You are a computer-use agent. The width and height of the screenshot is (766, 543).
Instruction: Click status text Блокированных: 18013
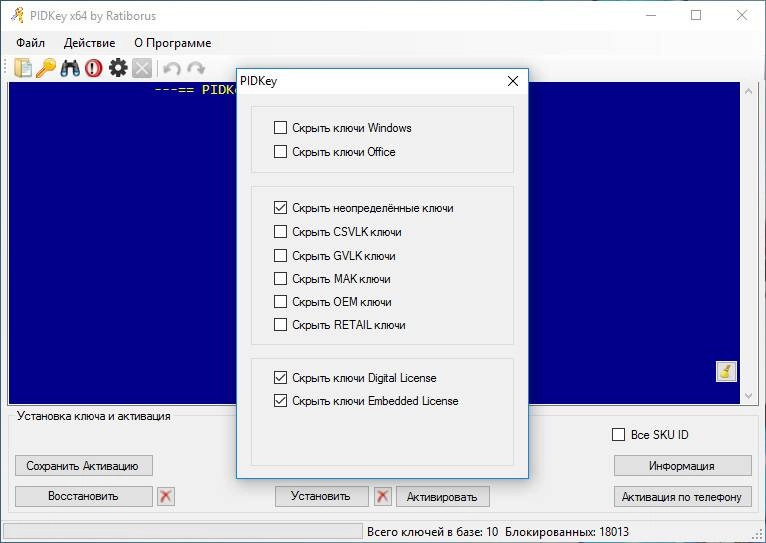point(567,532)
